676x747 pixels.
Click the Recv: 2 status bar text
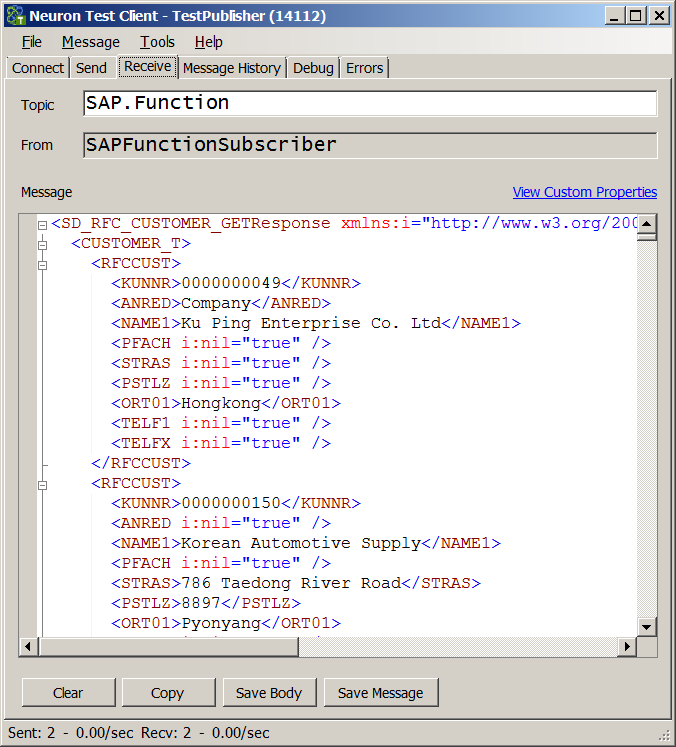pyautogui.click(x=166, y=733)
